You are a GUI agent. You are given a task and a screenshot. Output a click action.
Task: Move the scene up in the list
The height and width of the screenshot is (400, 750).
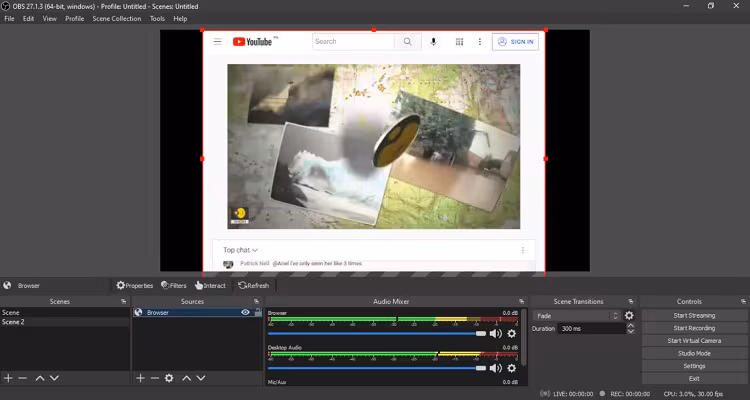(x=40, y=378)
